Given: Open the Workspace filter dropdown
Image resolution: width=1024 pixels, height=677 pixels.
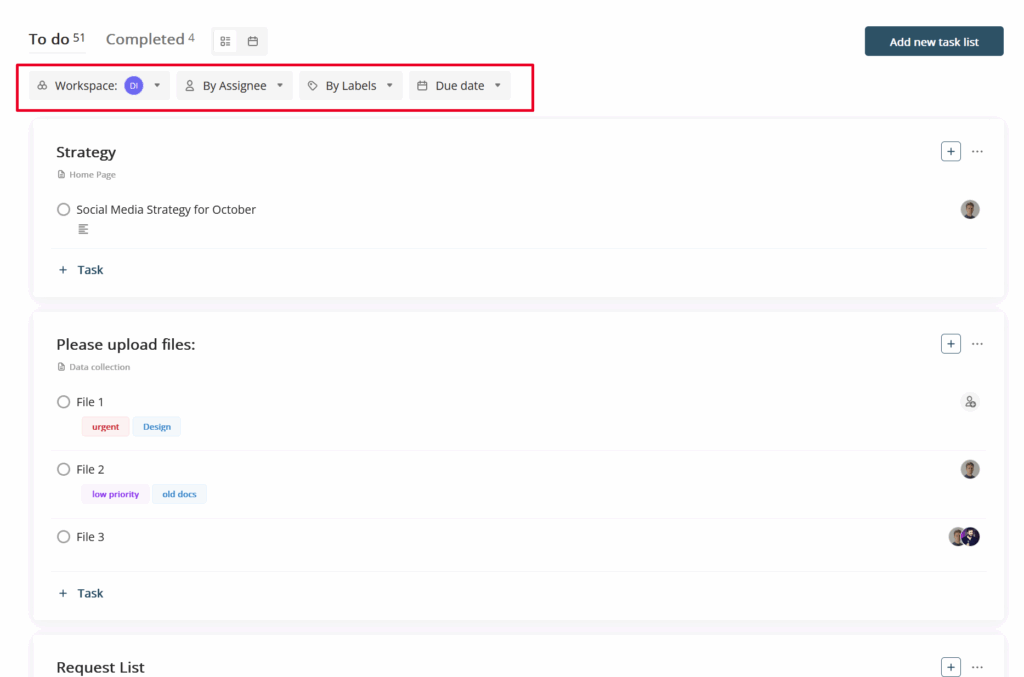Looking at the screenshot, I should click(x=99, y=86).
